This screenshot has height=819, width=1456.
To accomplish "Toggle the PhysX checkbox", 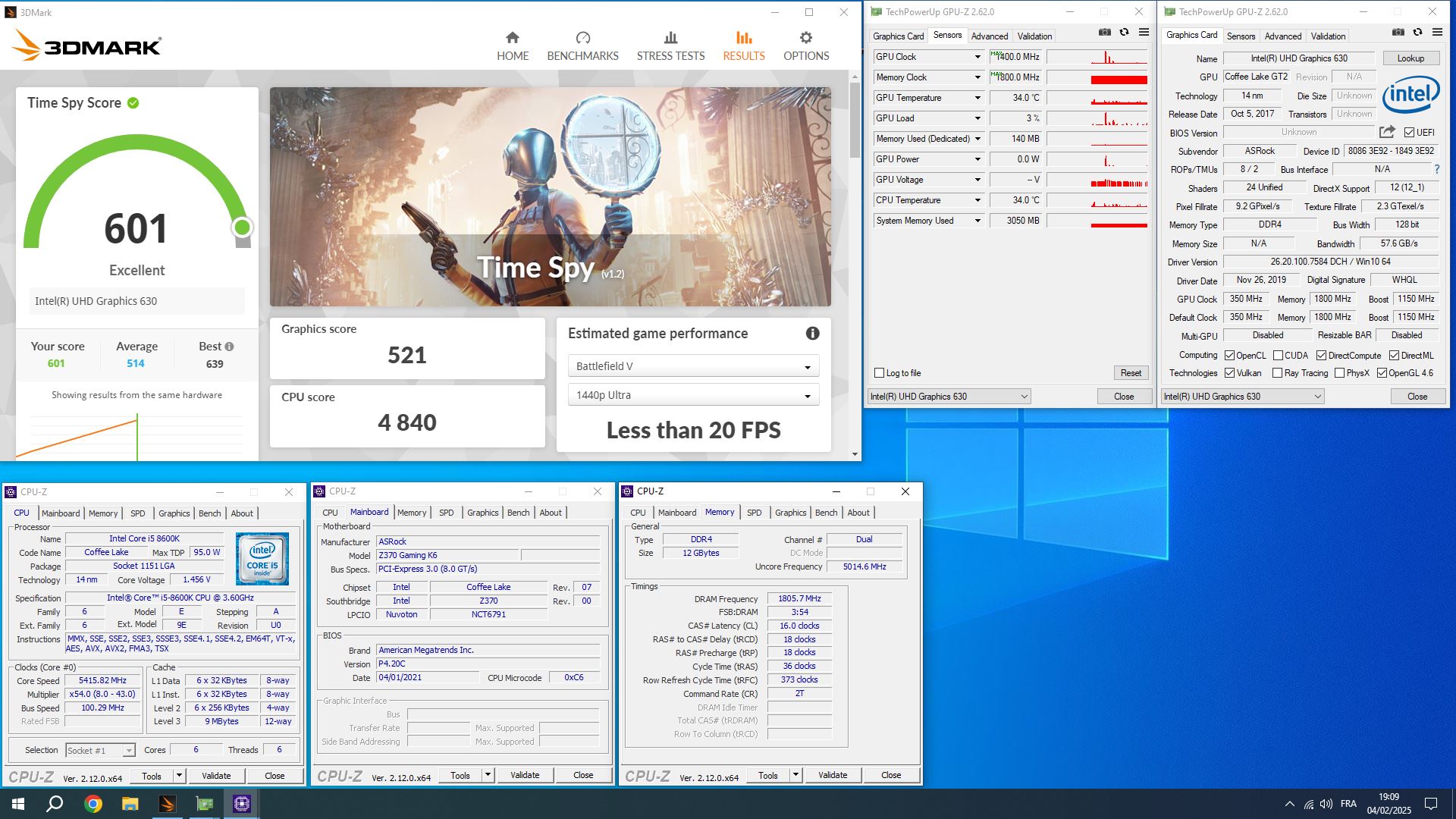I will pyautogui.click(x=1339, y=373).
